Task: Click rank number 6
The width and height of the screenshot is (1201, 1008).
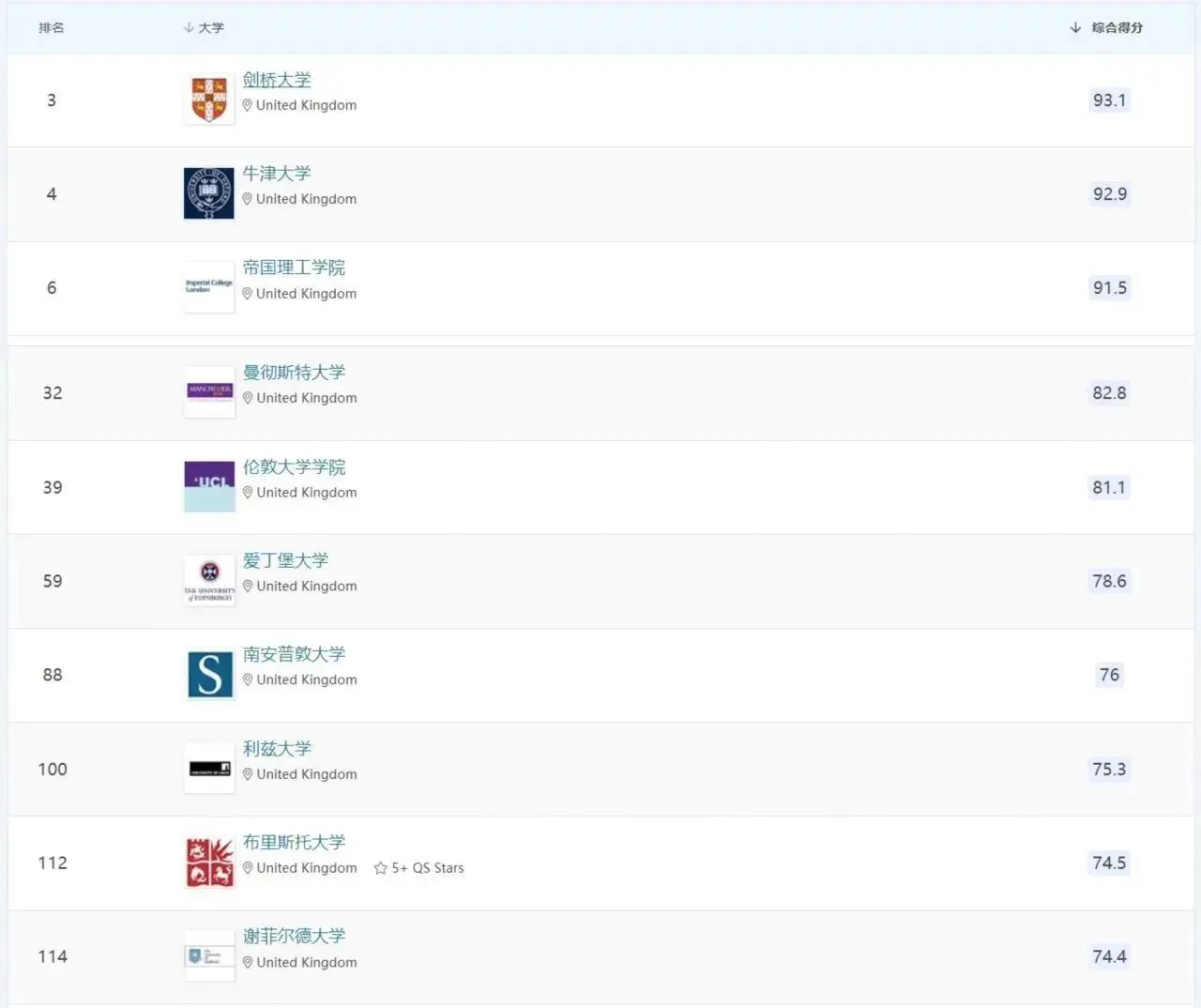Action: tap(52, 288)
